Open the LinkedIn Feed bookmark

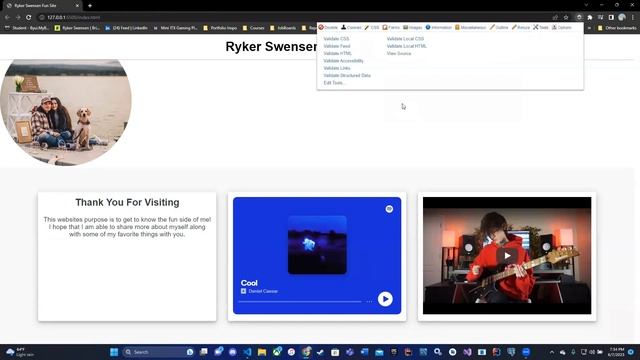[x=126, y=28]
